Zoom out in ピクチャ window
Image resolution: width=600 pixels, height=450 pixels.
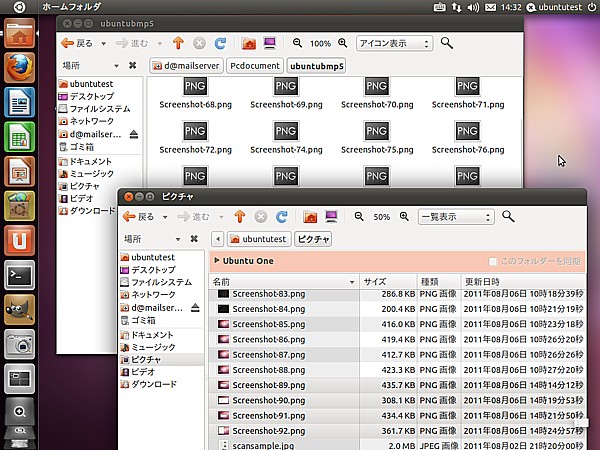pos(359,217)
